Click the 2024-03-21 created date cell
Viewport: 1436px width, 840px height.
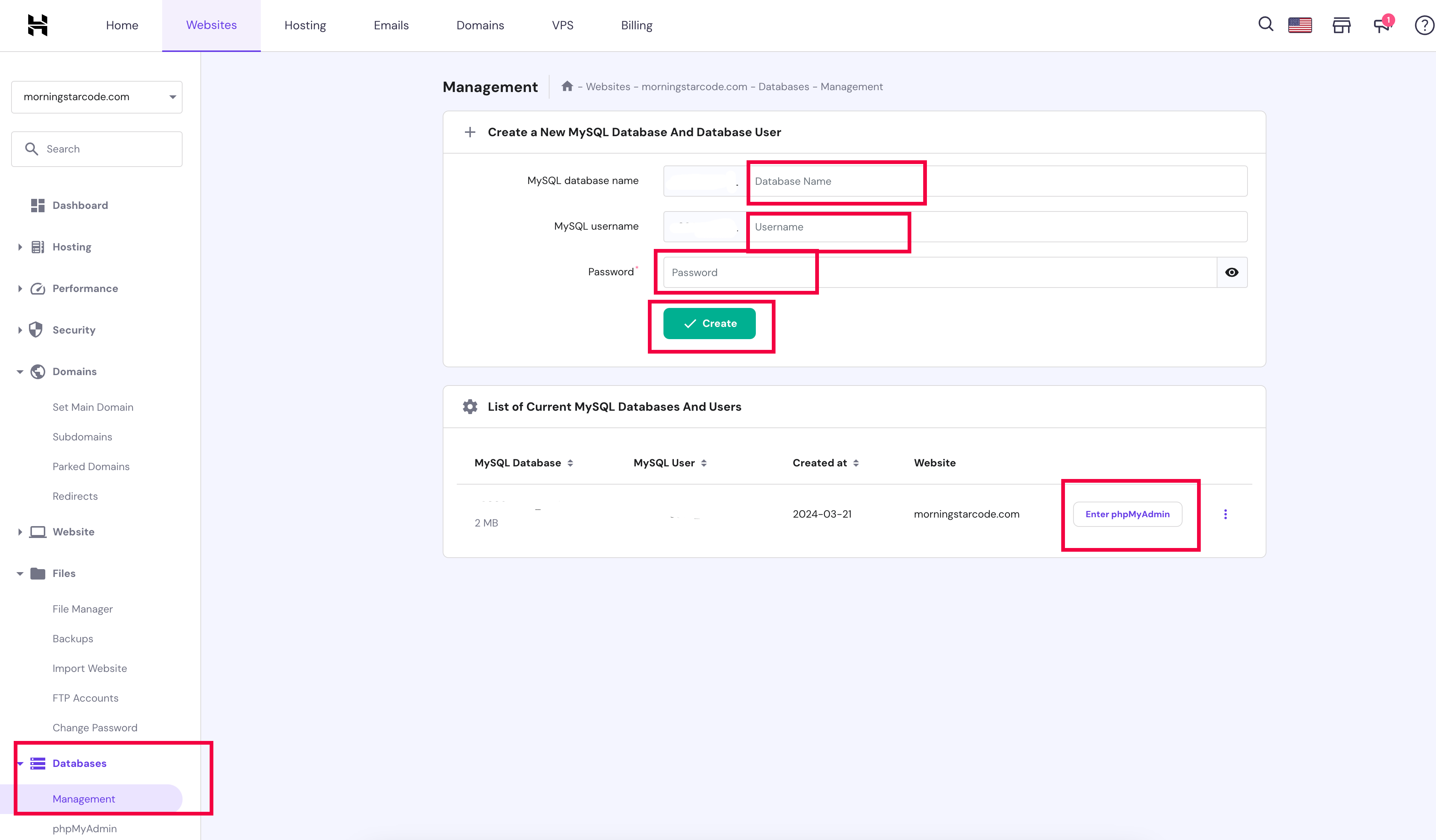(822, 514)
